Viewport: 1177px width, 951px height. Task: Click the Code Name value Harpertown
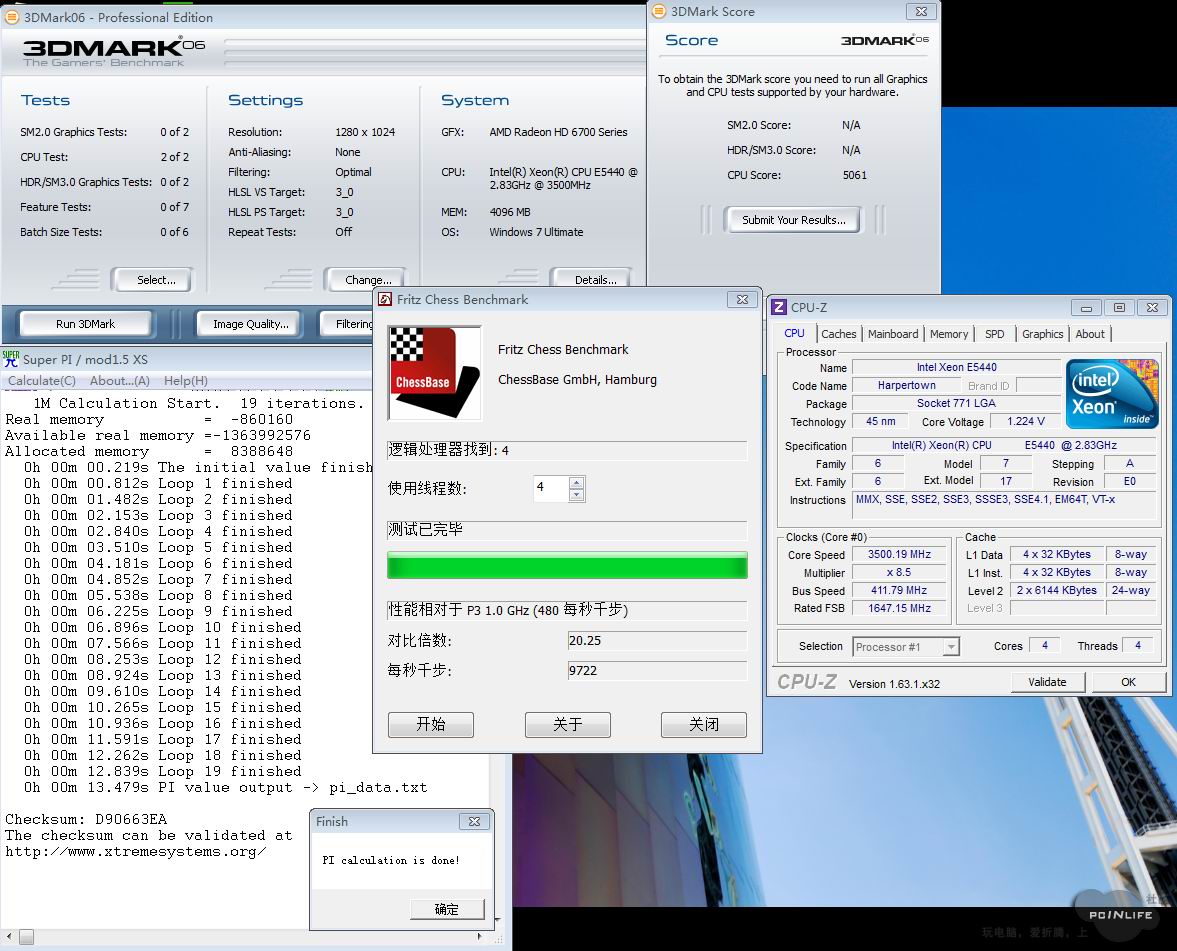pos(907,386)
